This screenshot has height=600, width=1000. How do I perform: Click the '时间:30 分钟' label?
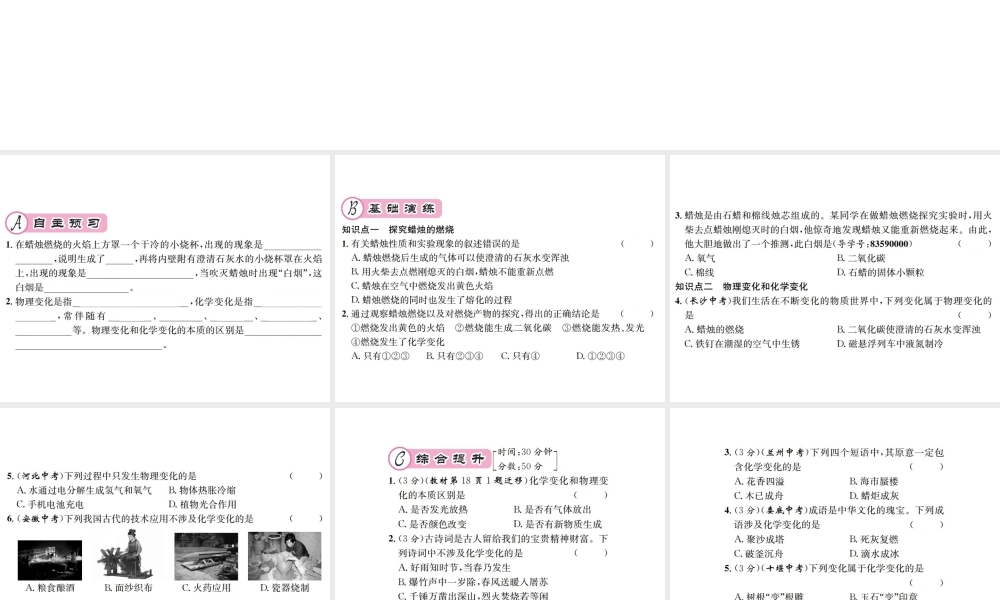click(525, 451)
